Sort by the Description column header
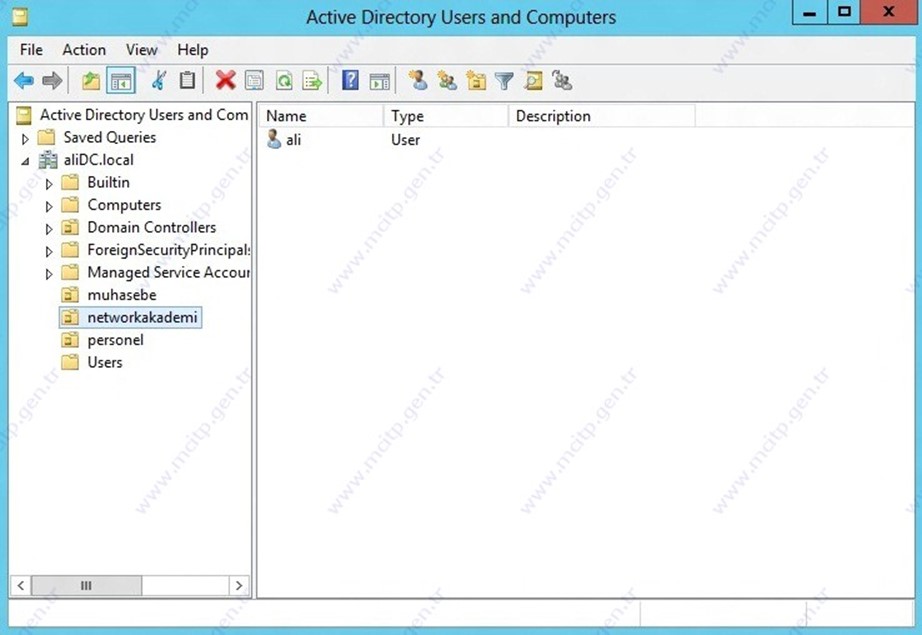 point(602,116)
